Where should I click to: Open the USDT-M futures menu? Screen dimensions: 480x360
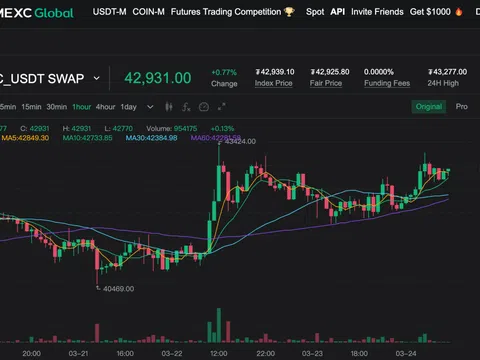pos(109,12)
